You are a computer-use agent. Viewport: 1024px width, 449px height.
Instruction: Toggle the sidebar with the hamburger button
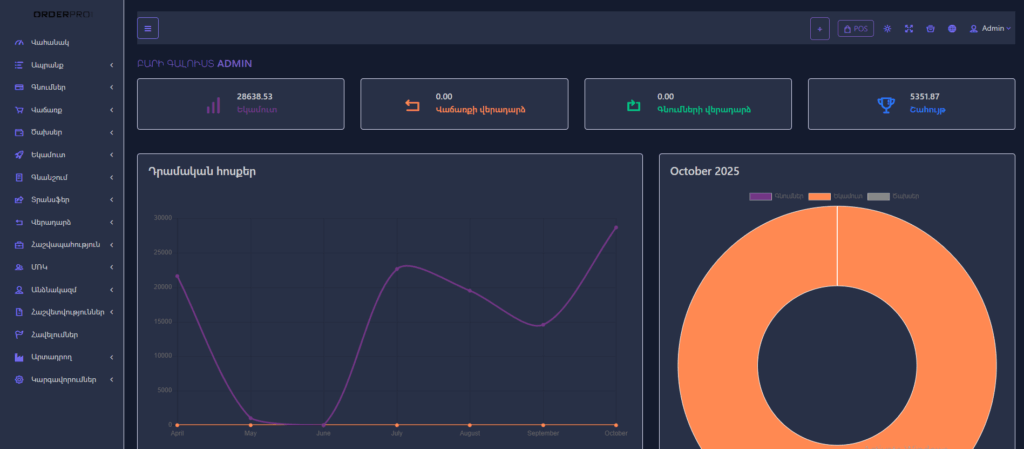tap(148, 29)
